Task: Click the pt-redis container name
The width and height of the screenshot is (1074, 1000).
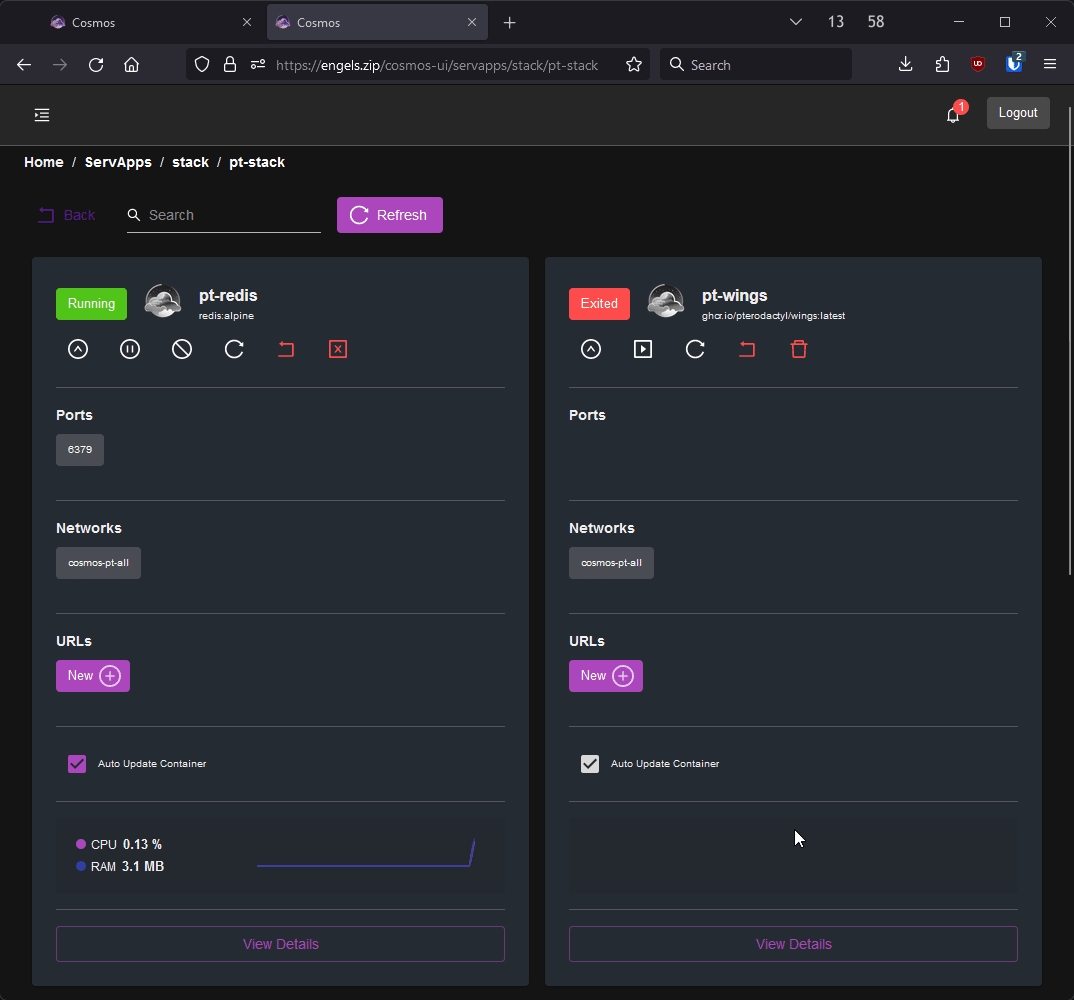Action: tap(228, 296)
